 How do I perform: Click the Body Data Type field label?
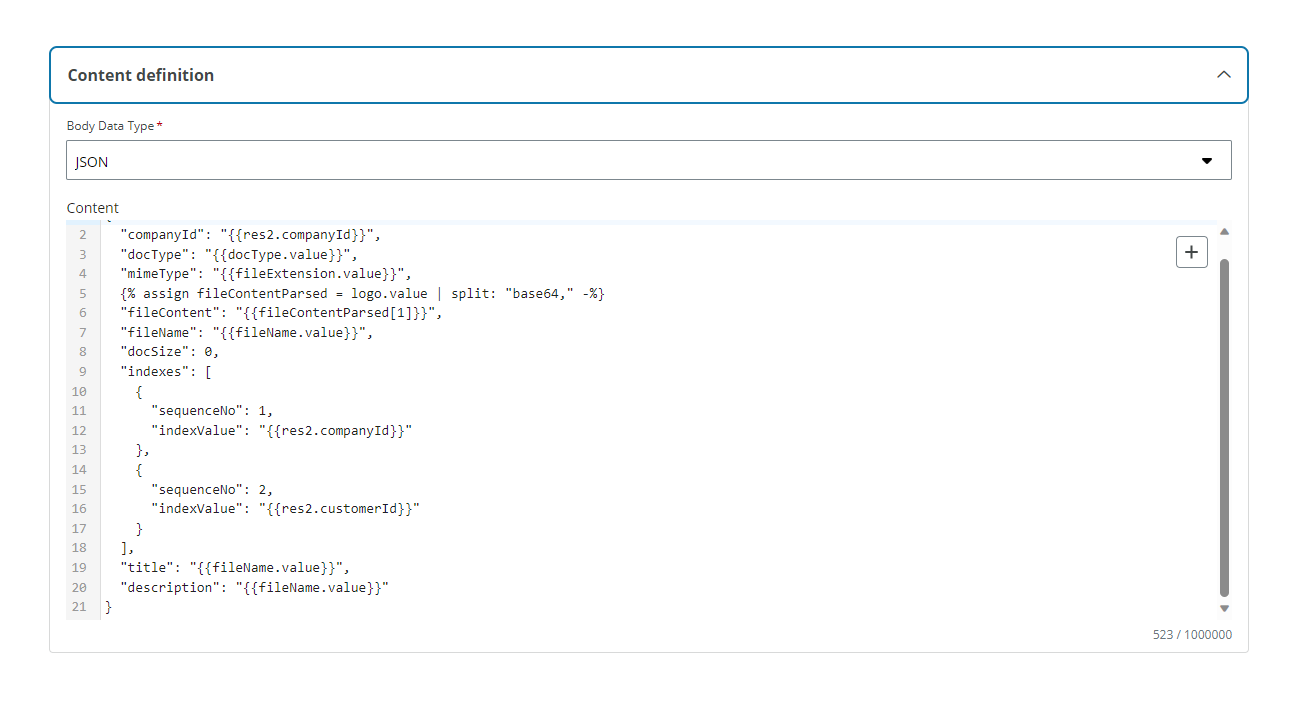click(110, 126)
